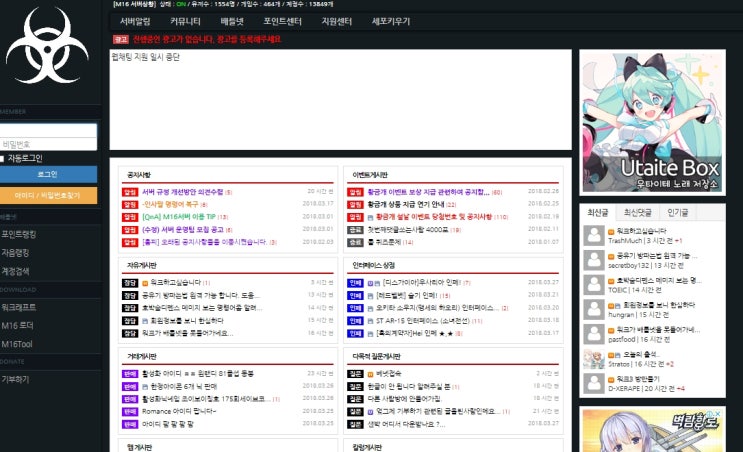Click the Utaite Box banner image
The height and width of the screenshot is (452, 743).
click(652, 123)
